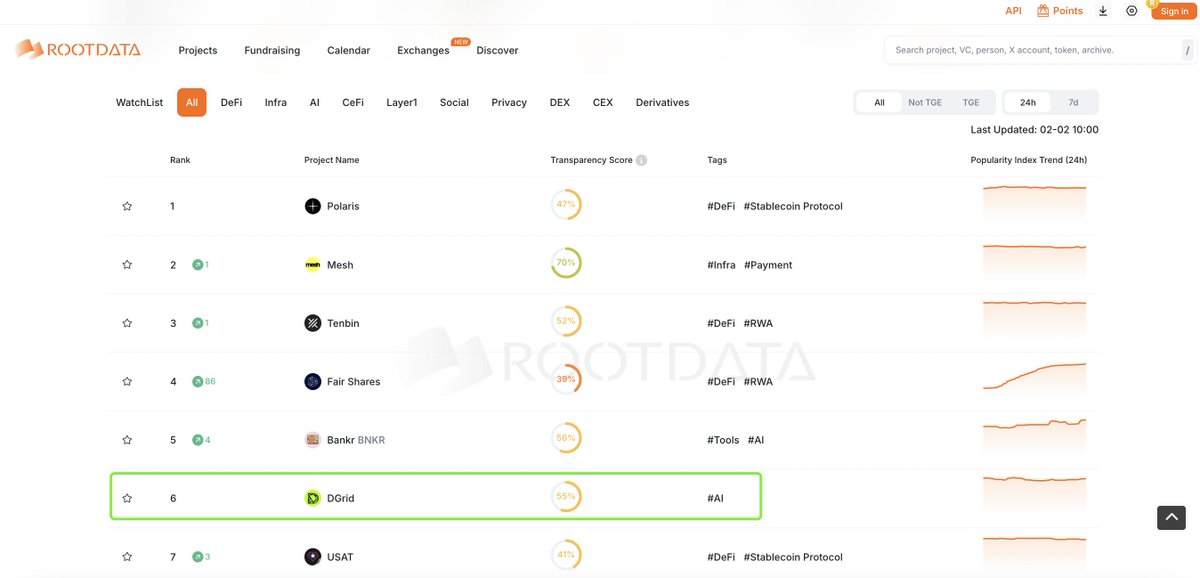Click the Tenbin project name

tap(343, 323)
